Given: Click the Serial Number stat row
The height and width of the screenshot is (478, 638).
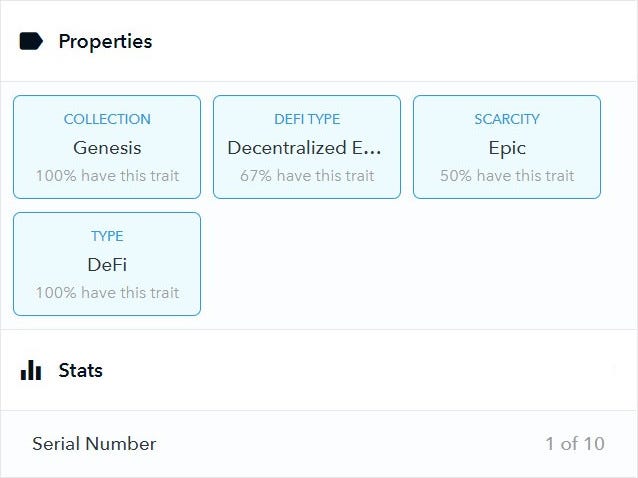Looking at the screenshot, I should pyautogui.click(x=319, y=443).
